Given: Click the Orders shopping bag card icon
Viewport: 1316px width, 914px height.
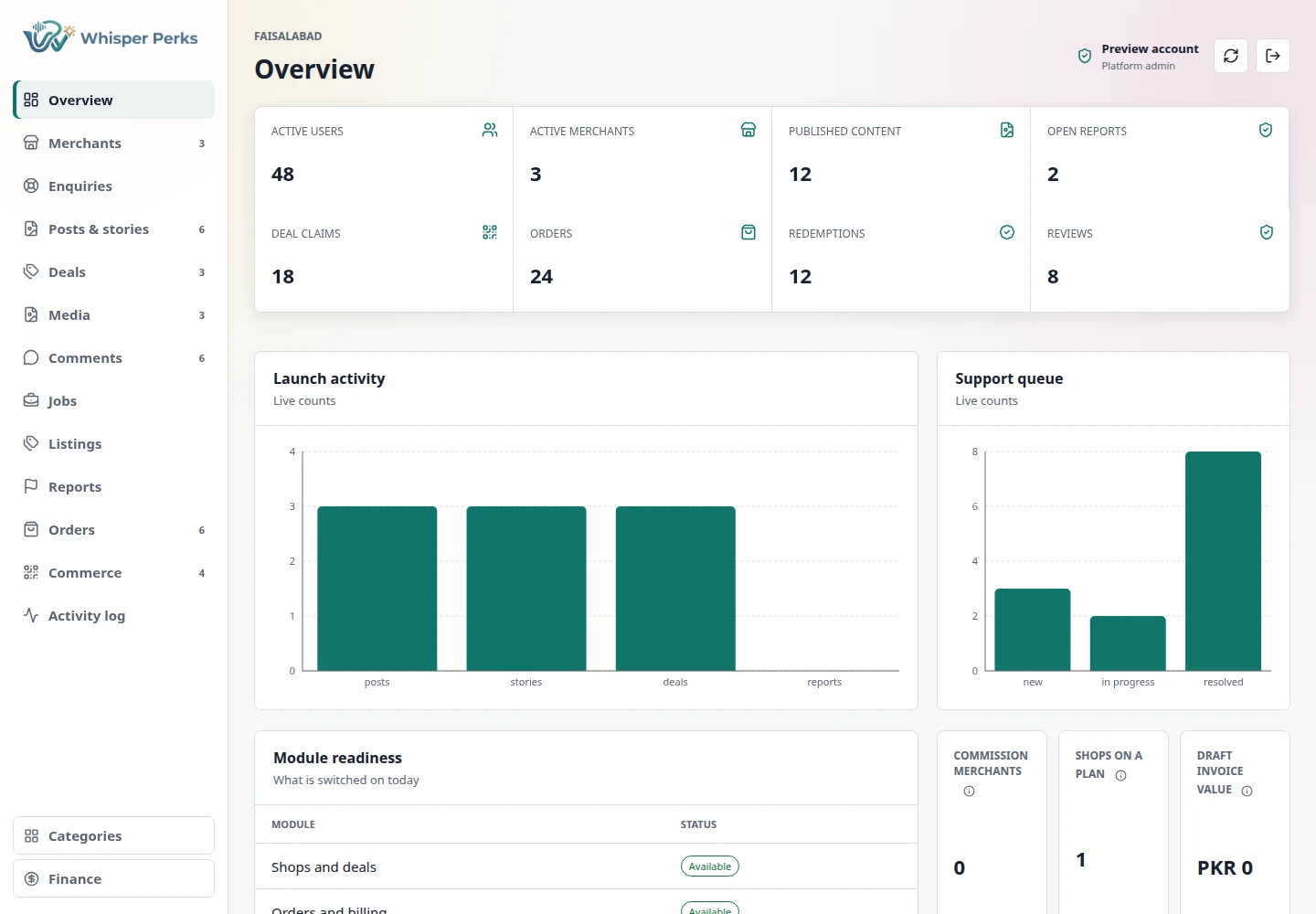Looking at the screenshot, I should pos(748,232).
